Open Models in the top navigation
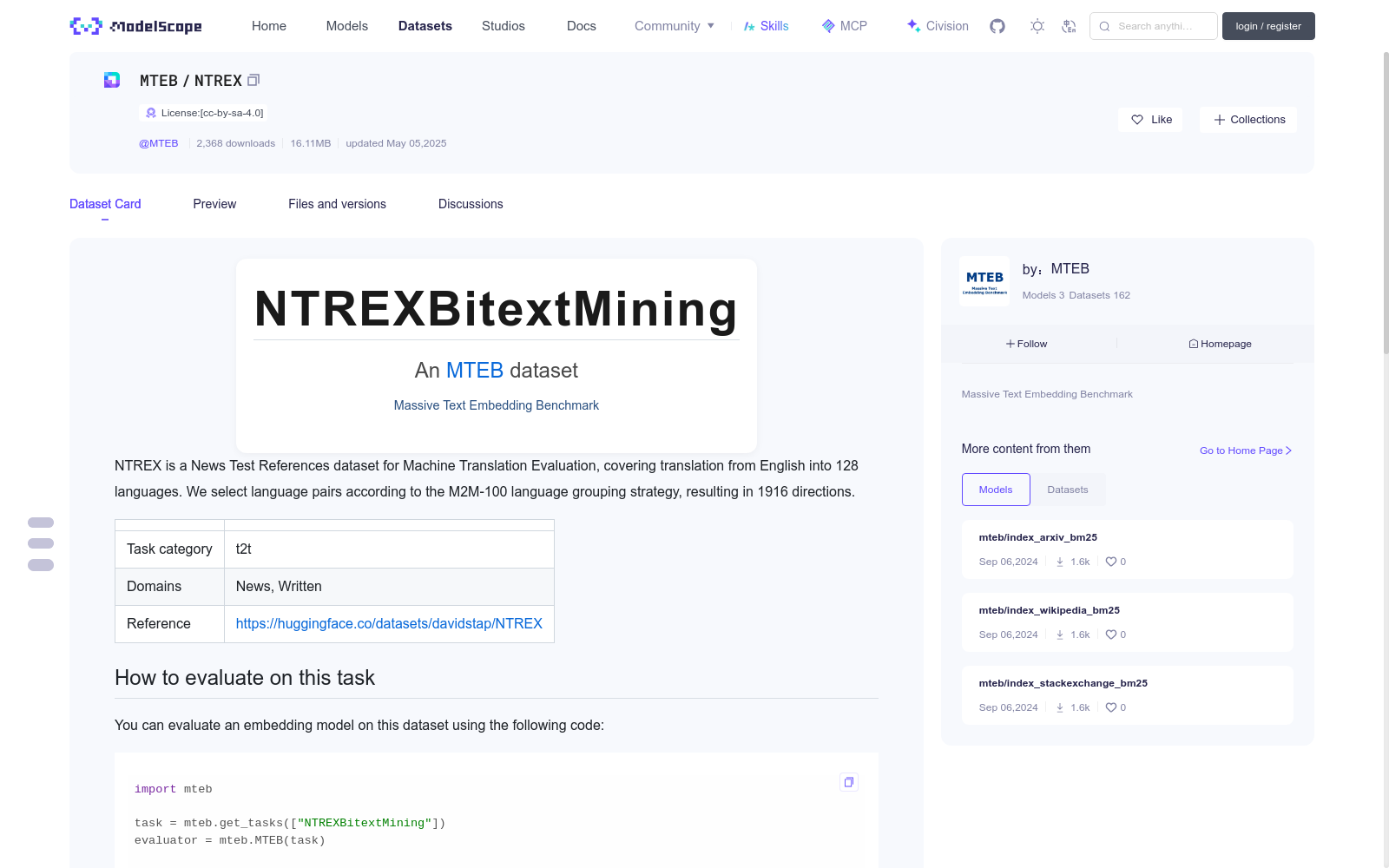 (x=347, y=26)
